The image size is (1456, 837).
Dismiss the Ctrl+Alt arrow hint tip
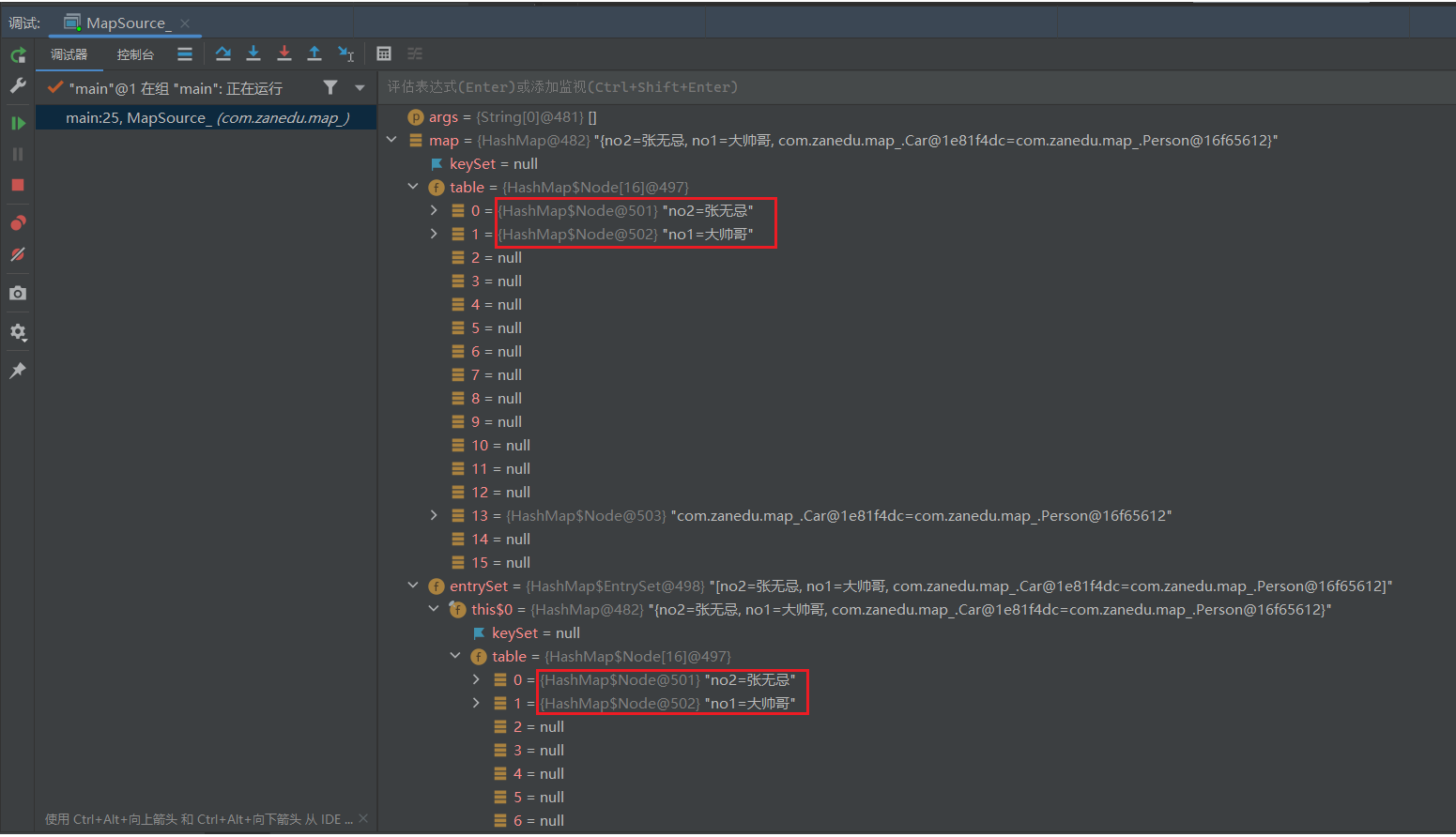coord(363,818)
